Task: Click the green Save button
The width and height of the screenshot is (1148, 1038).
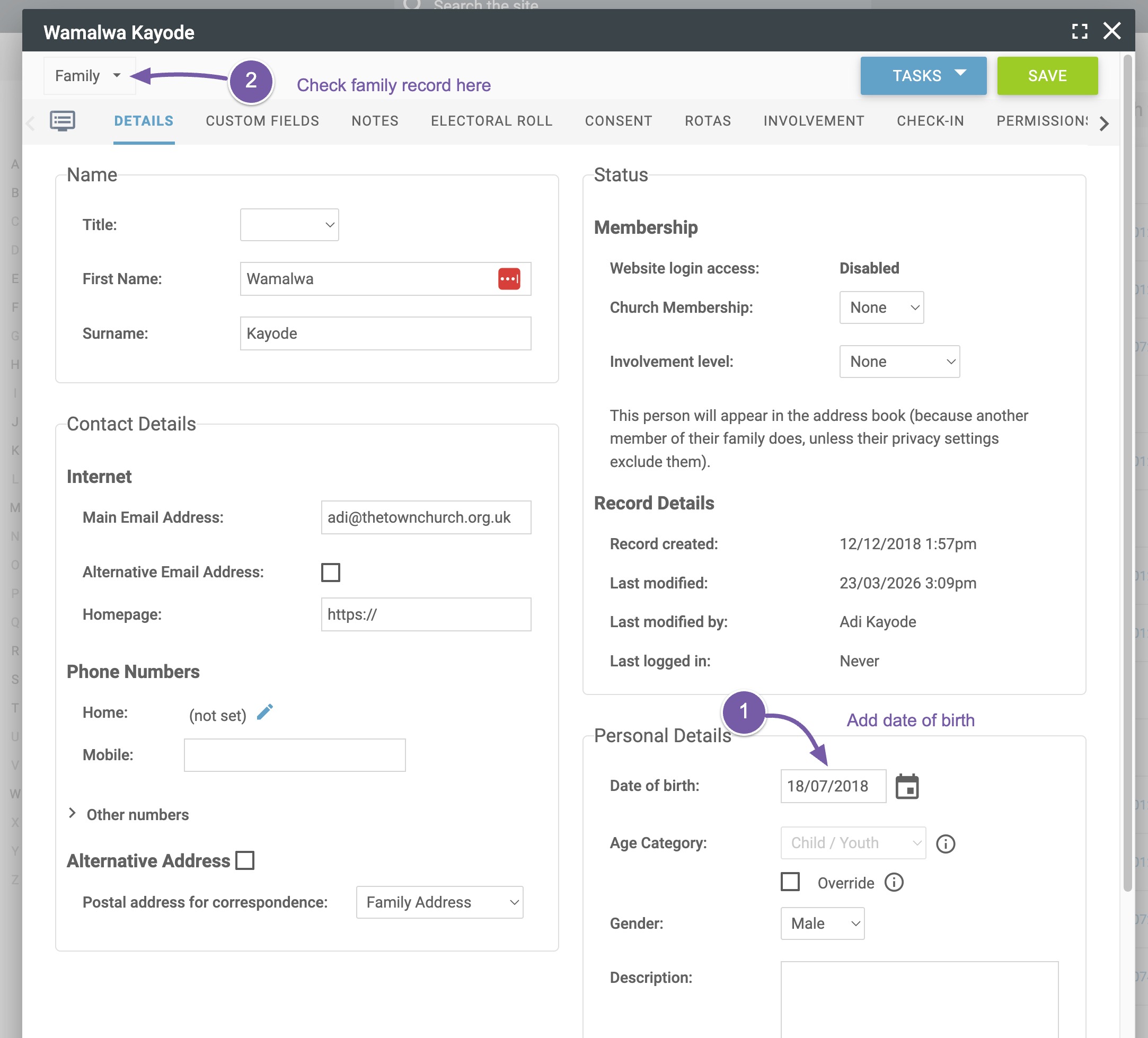Action: 1047,76
